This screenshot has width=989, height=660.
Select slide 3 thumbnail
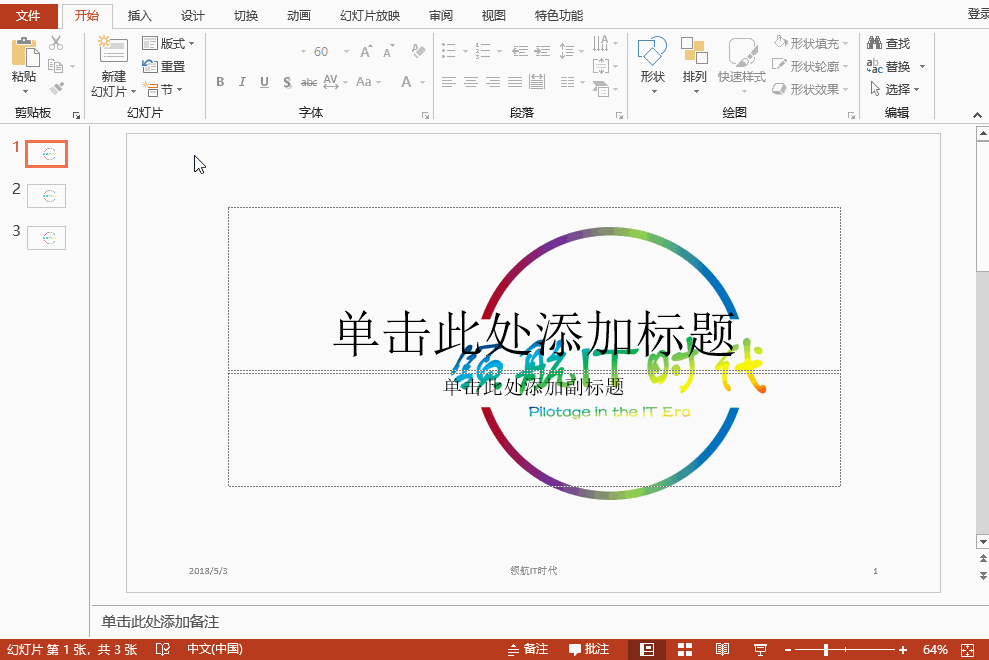click(47, 238)
